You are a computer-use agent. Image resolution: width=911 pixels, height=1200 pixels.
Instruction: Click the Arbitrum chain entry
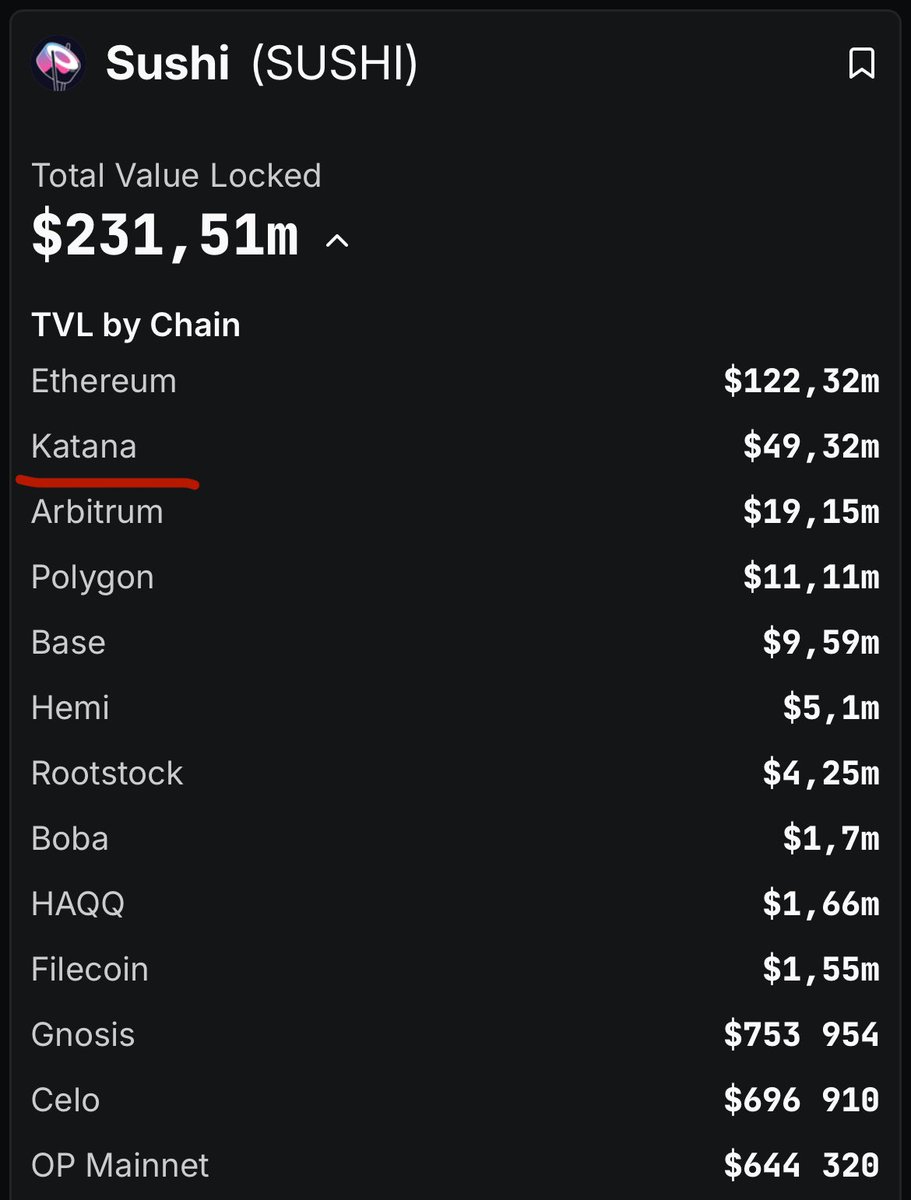(455, 512)
